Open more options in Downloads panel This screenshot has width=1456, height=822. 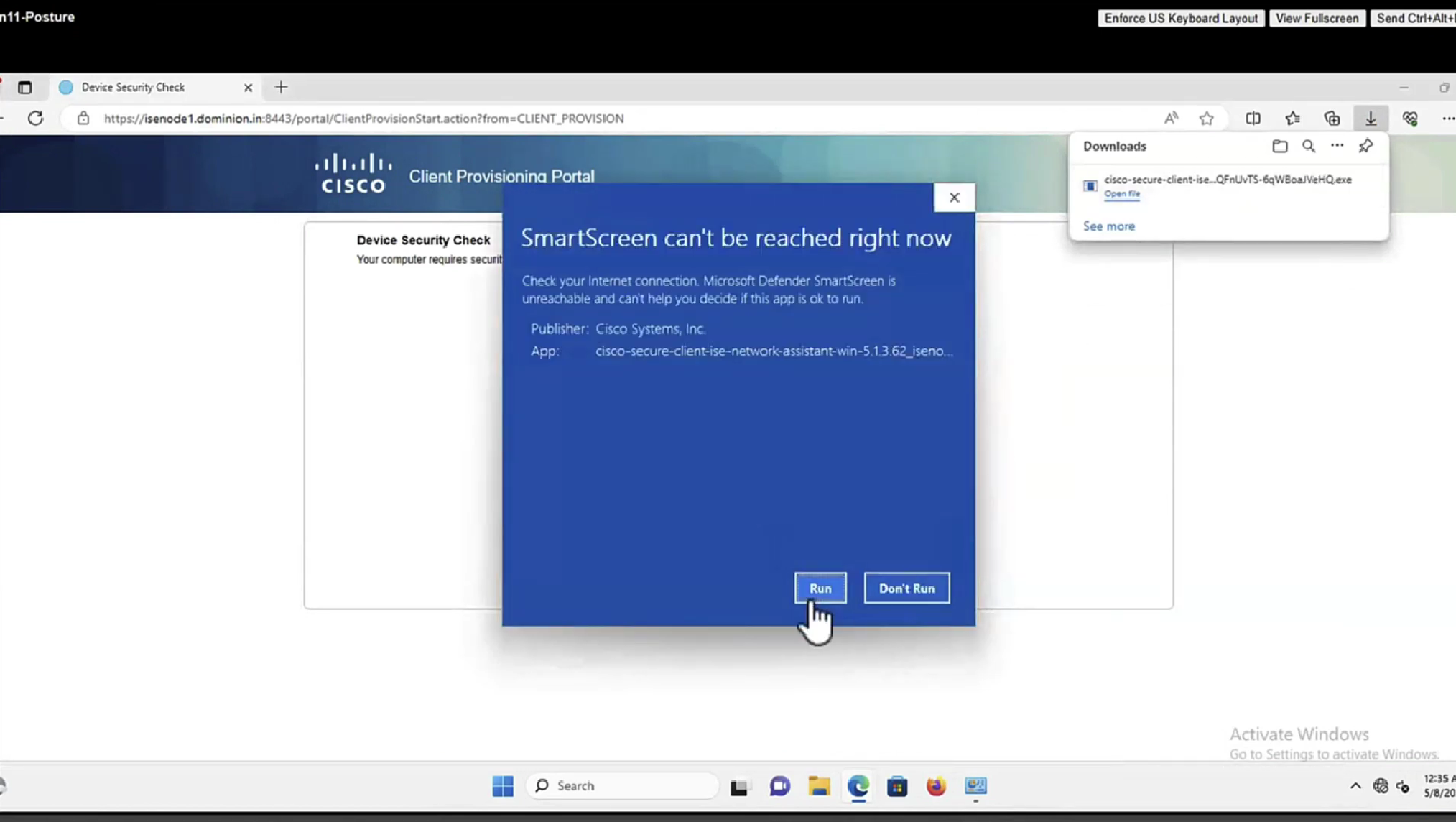pyautogui.click(x=1337, y=146)
